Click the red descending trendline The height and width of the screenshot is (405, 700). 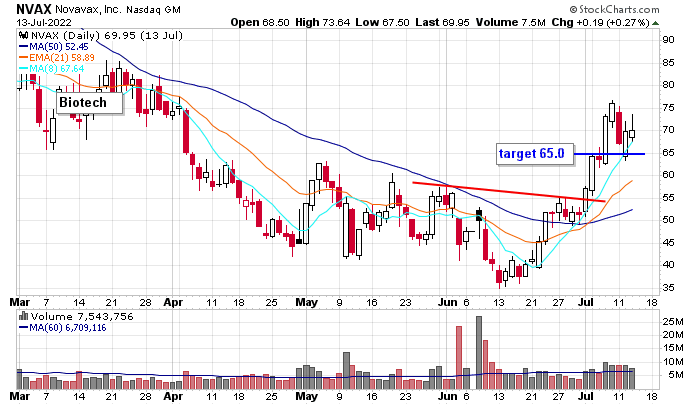508,192
